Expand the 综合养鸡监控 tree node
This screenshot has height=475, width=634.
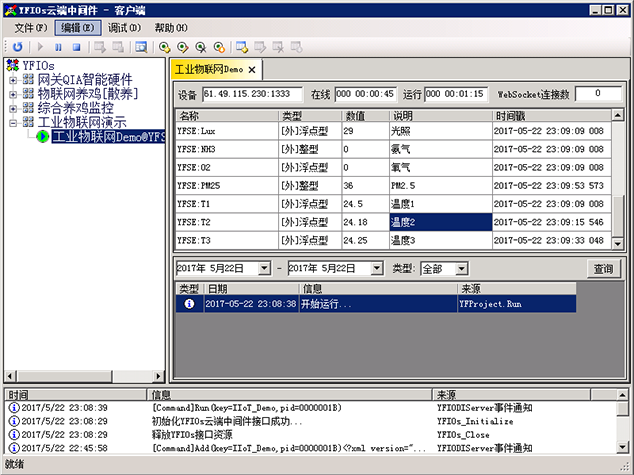point(13,108)
